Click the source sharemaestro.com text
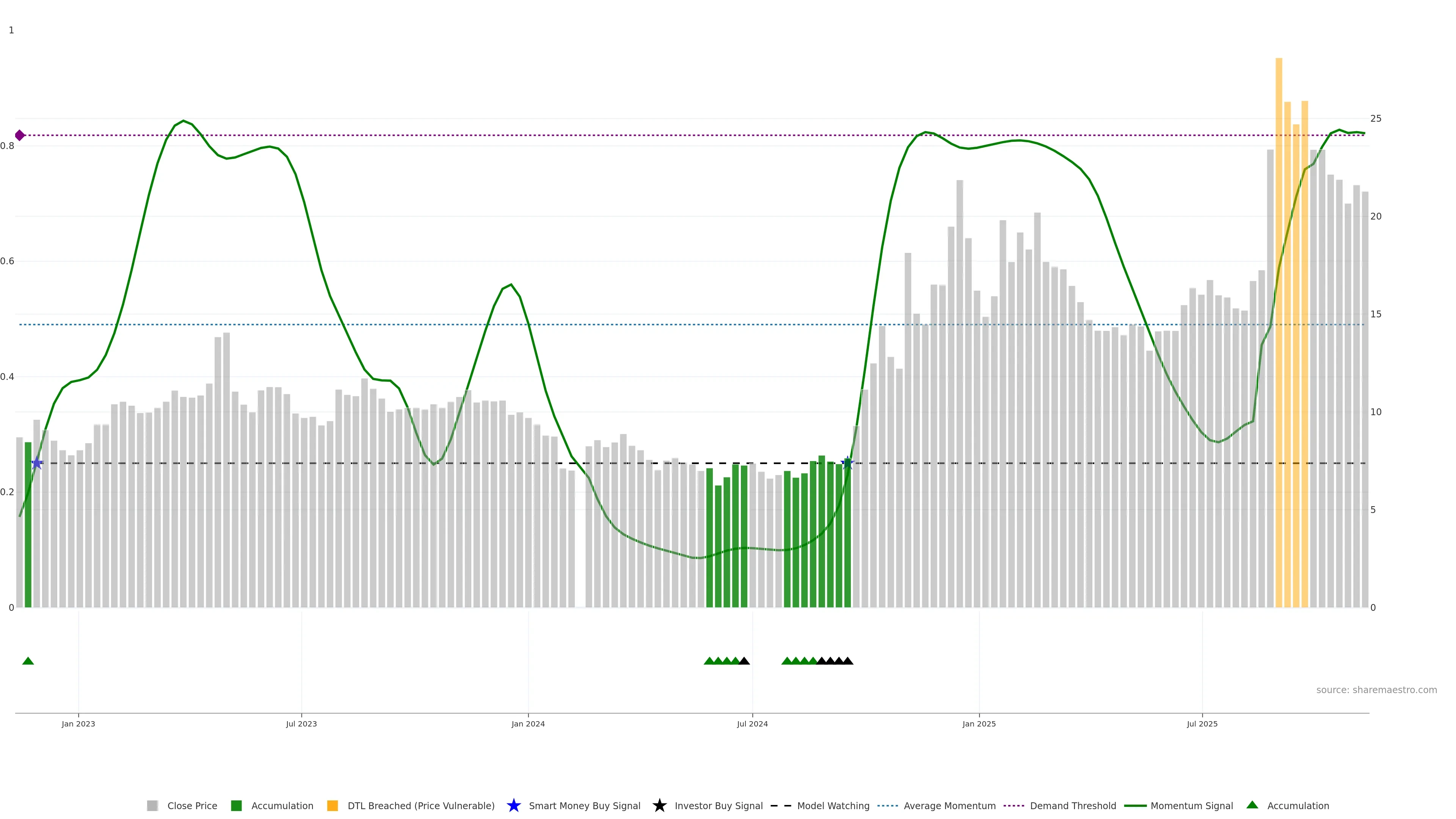The height and width of the screenshot is (819, 1456). tap(1376, 690)
